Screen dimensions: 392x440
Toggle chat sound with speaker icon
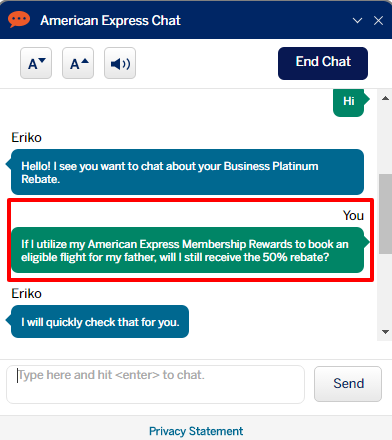(x=120, y=63)
